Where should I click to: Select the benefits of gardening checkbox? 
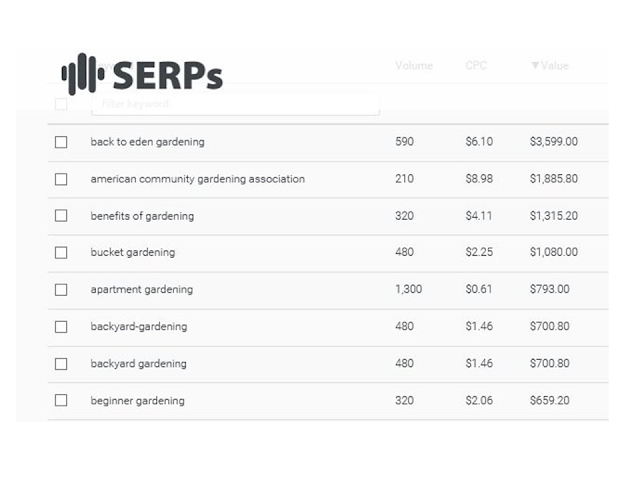pos(61,216)
